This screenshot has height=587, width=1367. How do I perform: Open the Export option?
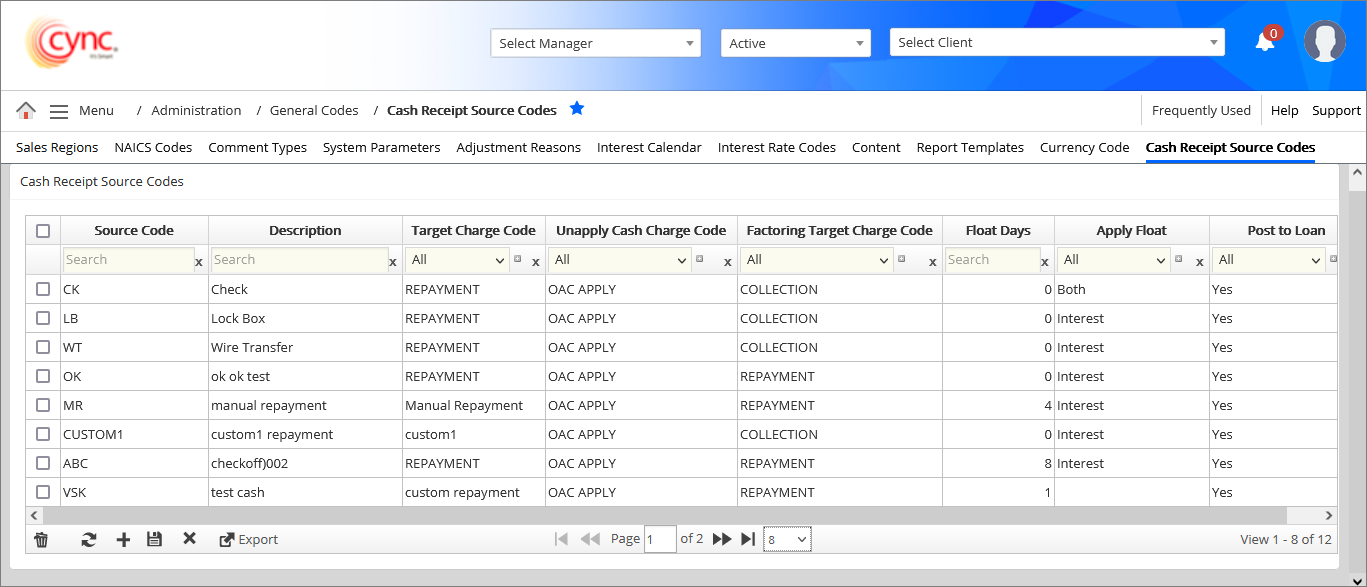pos(248,539)
